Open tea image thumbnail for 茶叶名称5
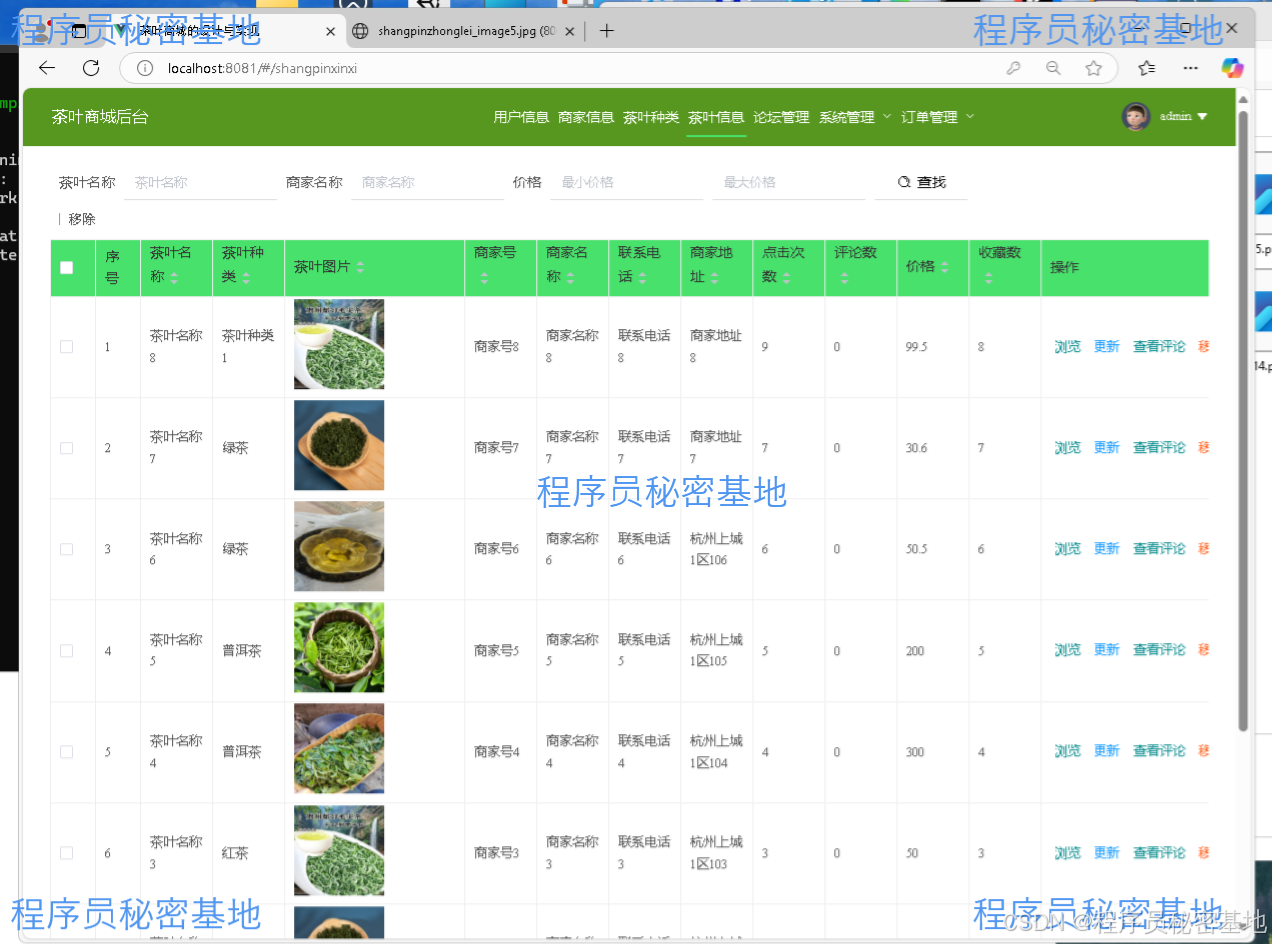Image resolution: width=1272 pixels, height=944 pixels. [x=339, y=648]
